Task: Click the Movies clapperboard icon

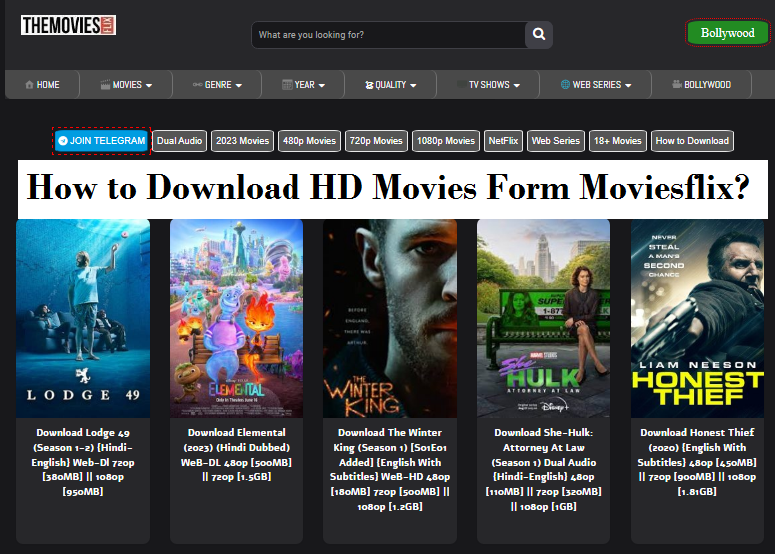Action: [x=105, y=85]
